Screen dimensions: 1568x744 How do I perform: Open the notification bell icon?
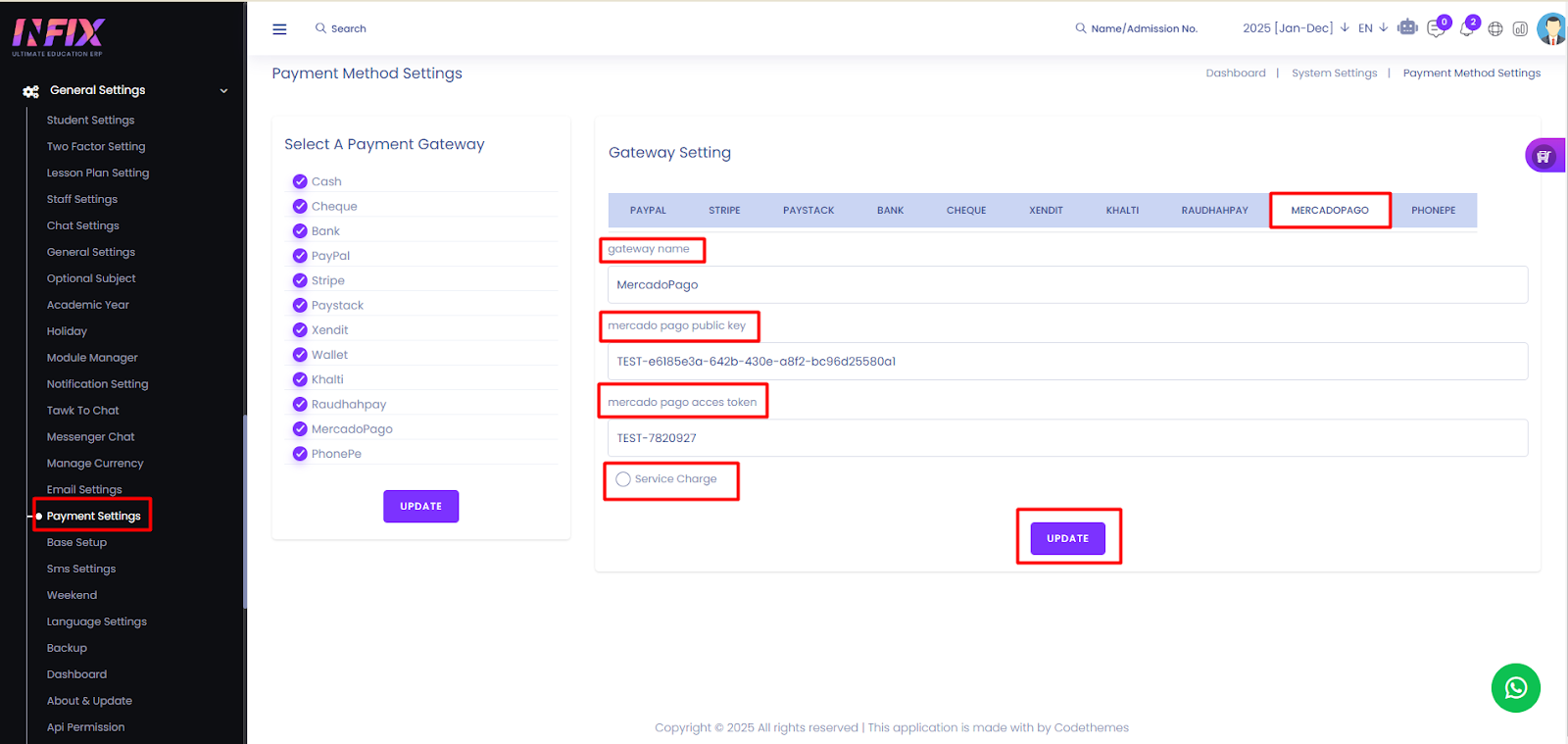click(1467, 27)
